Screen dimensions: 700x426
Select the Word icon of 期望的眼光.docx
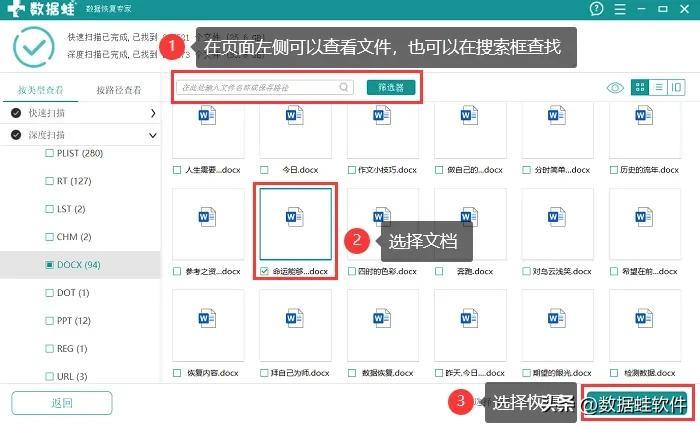click(x=557, y=318)
